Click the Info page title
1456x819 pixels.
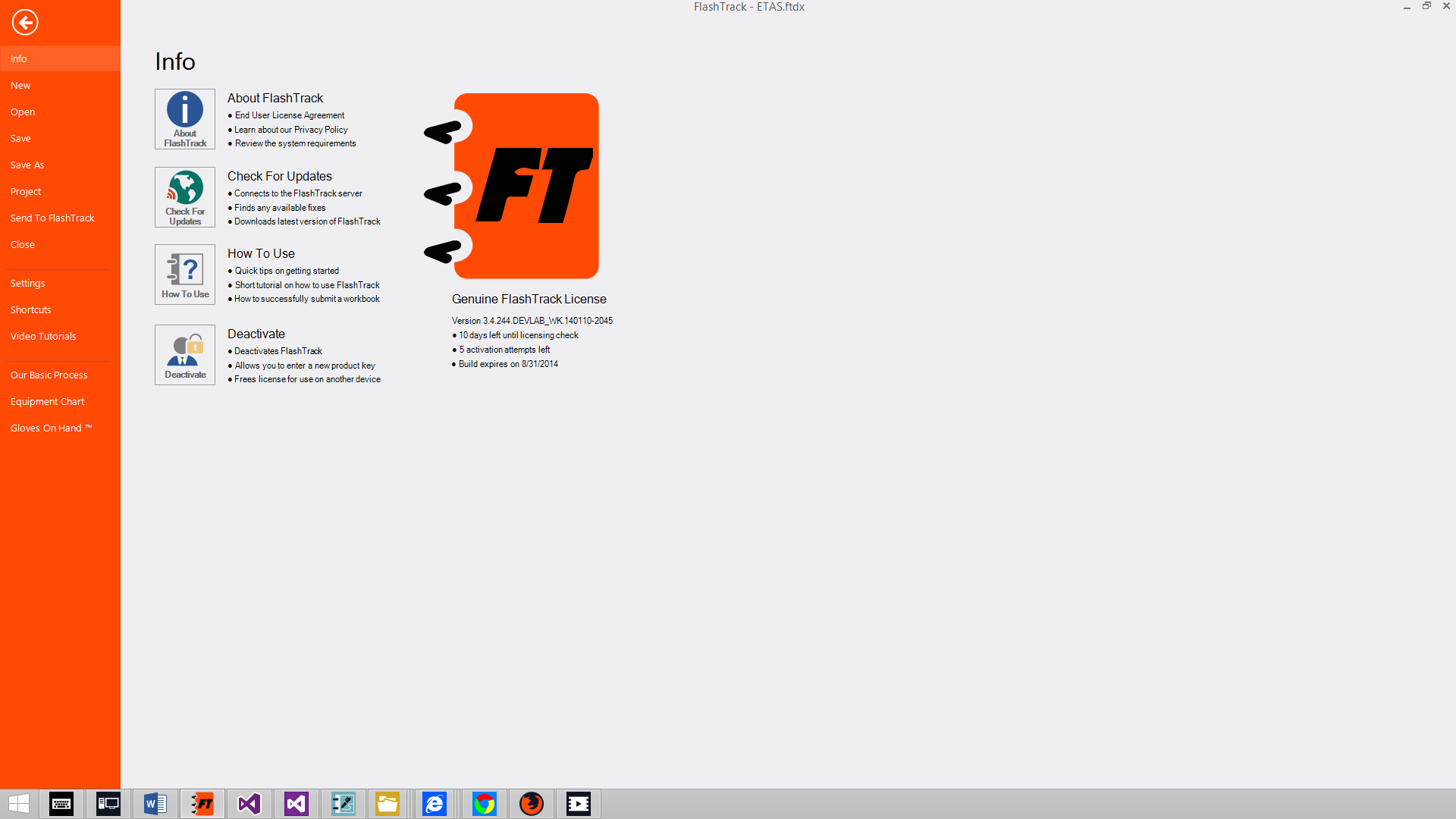tap(175, 61)
